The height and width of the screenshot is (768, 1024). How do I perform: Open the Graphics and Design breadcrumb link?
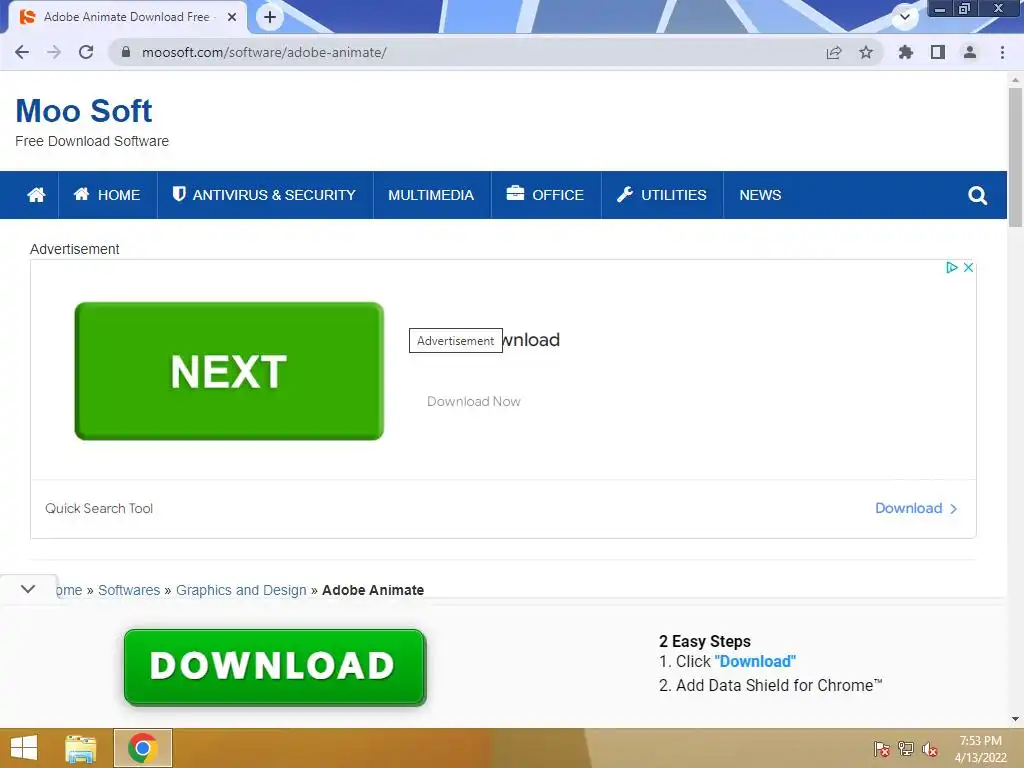[x=241, y=590]
